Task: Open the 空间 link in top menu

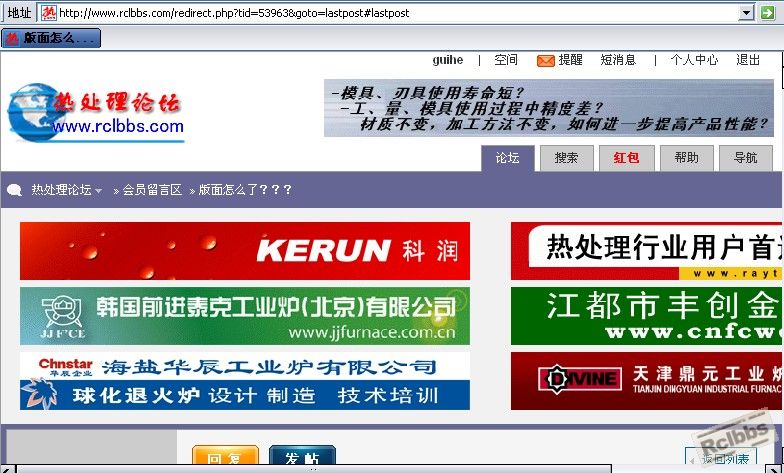Action: tap(506, 60)
